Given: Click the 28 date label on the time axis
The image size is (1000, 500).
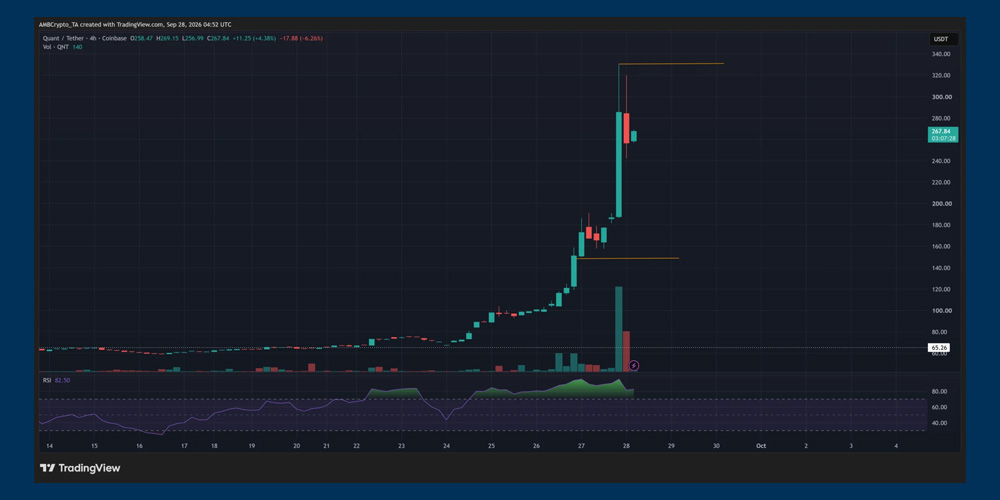Looking at the screenshot, I should (x=626, y=446).
